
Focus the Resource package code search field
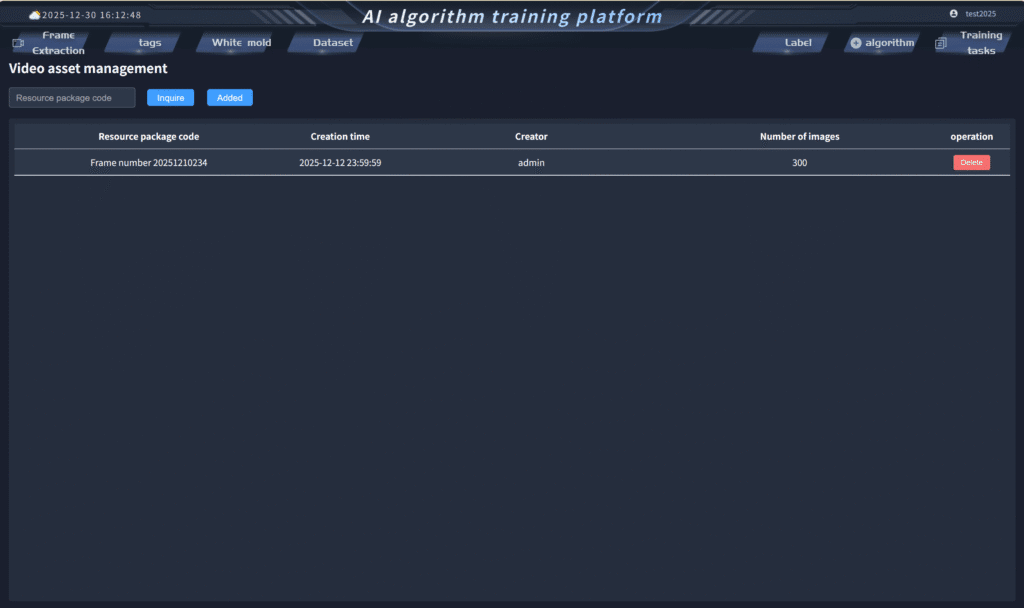(x=72, y=98)
